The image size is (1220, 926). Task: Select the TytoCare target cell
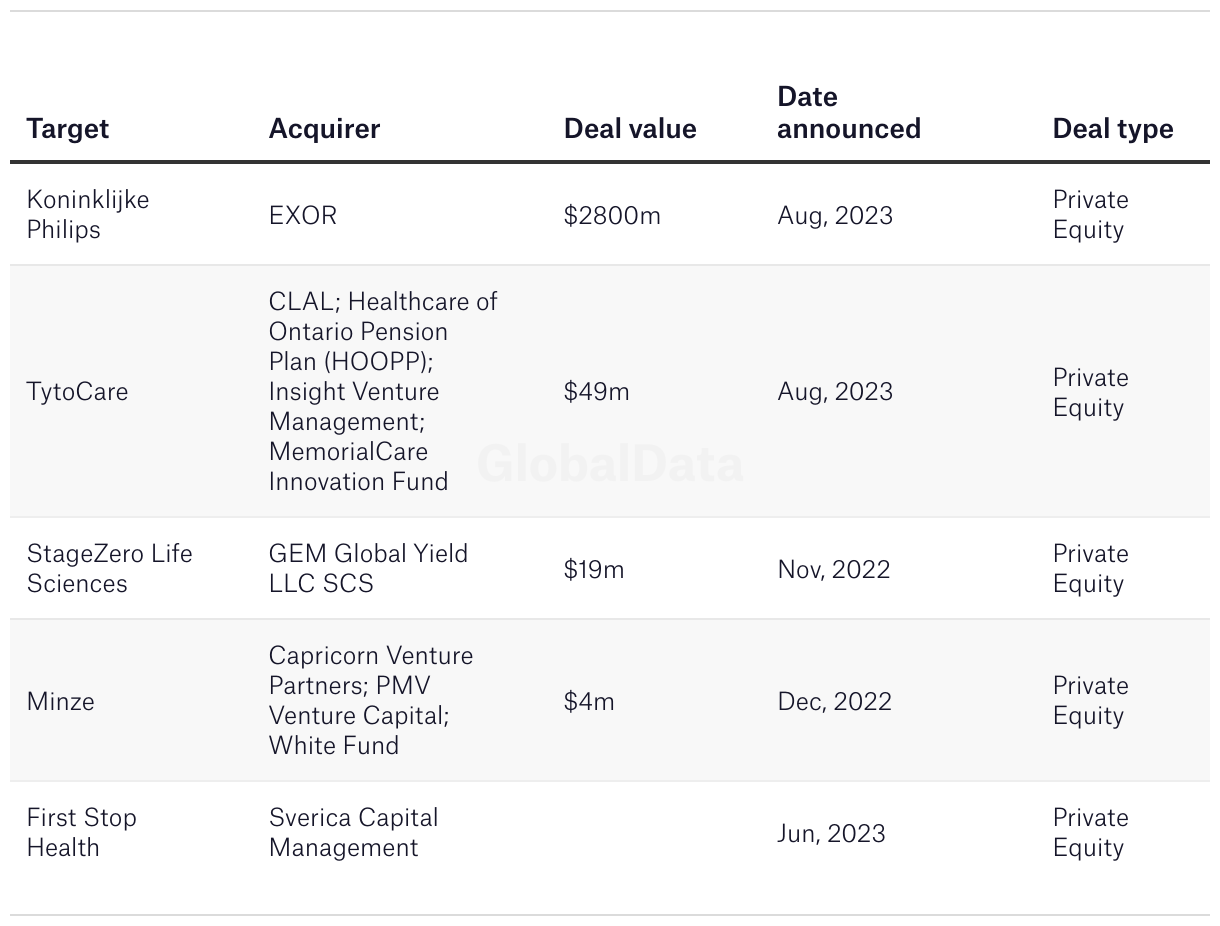77,391
